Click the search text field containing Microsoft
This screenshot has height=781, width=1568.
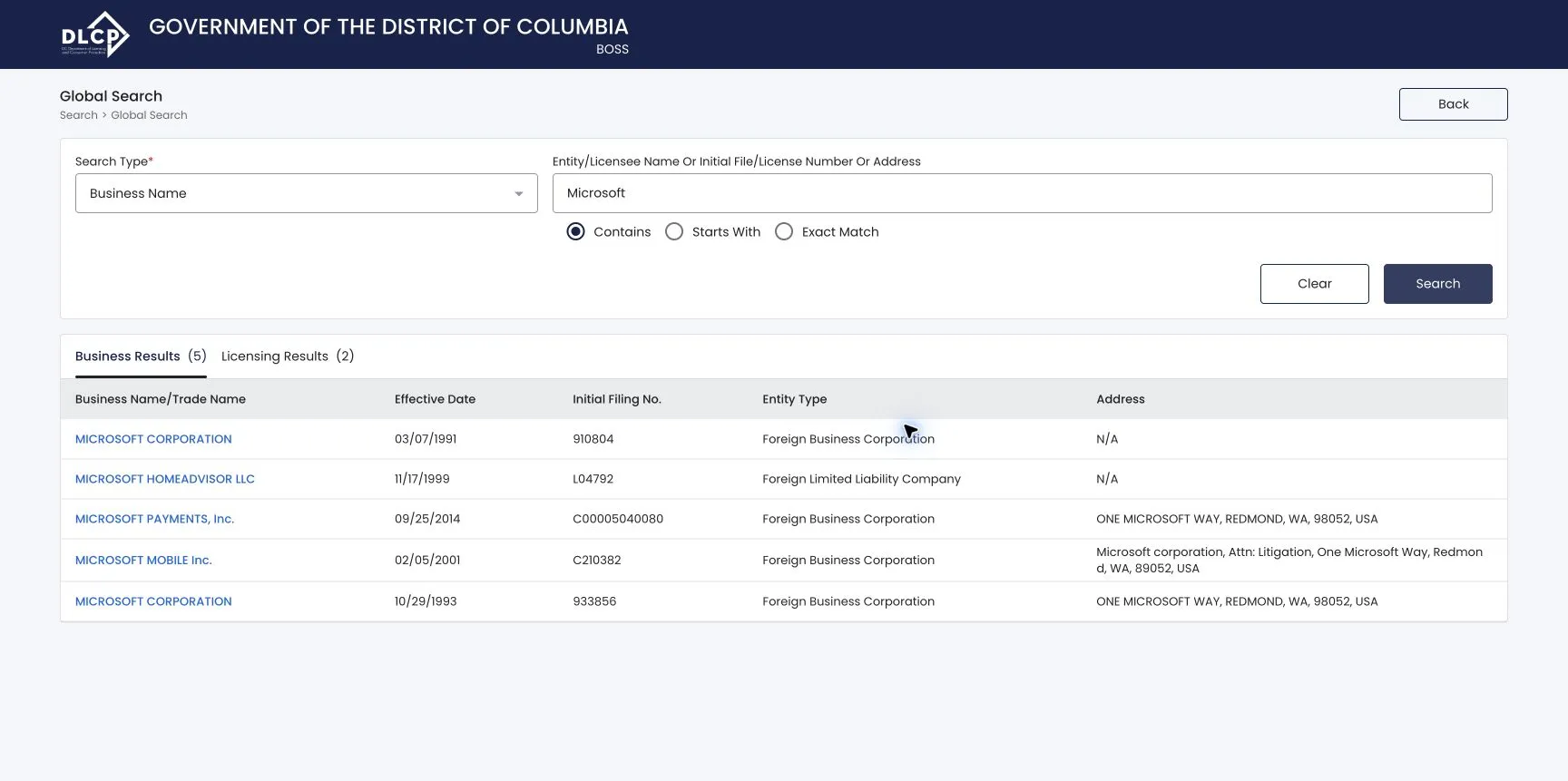tap(1022, 193)
